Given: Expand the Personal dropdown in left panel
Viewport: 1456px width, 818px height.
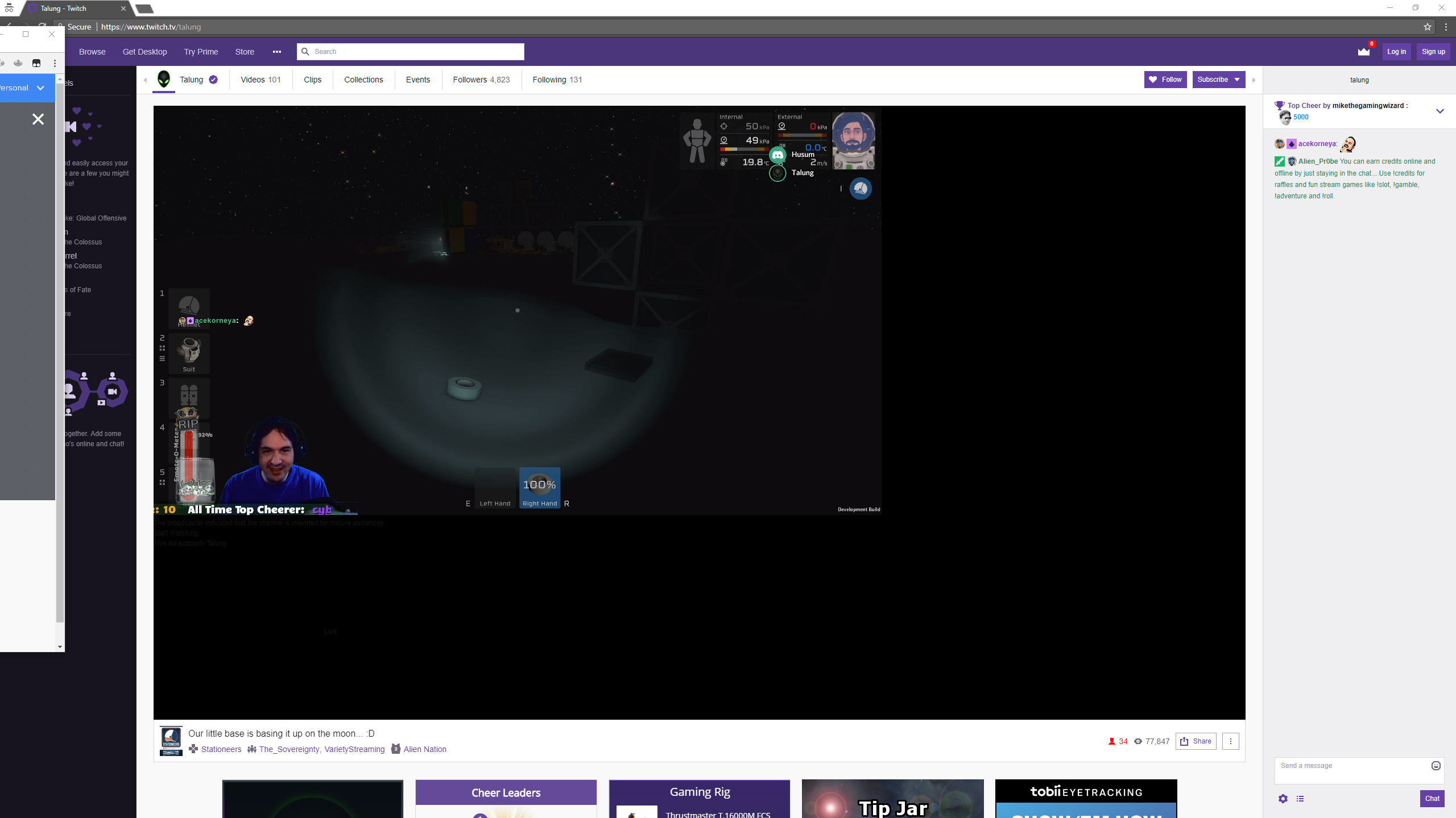Looking at the screenshot, I should click(x=40, y=88).
